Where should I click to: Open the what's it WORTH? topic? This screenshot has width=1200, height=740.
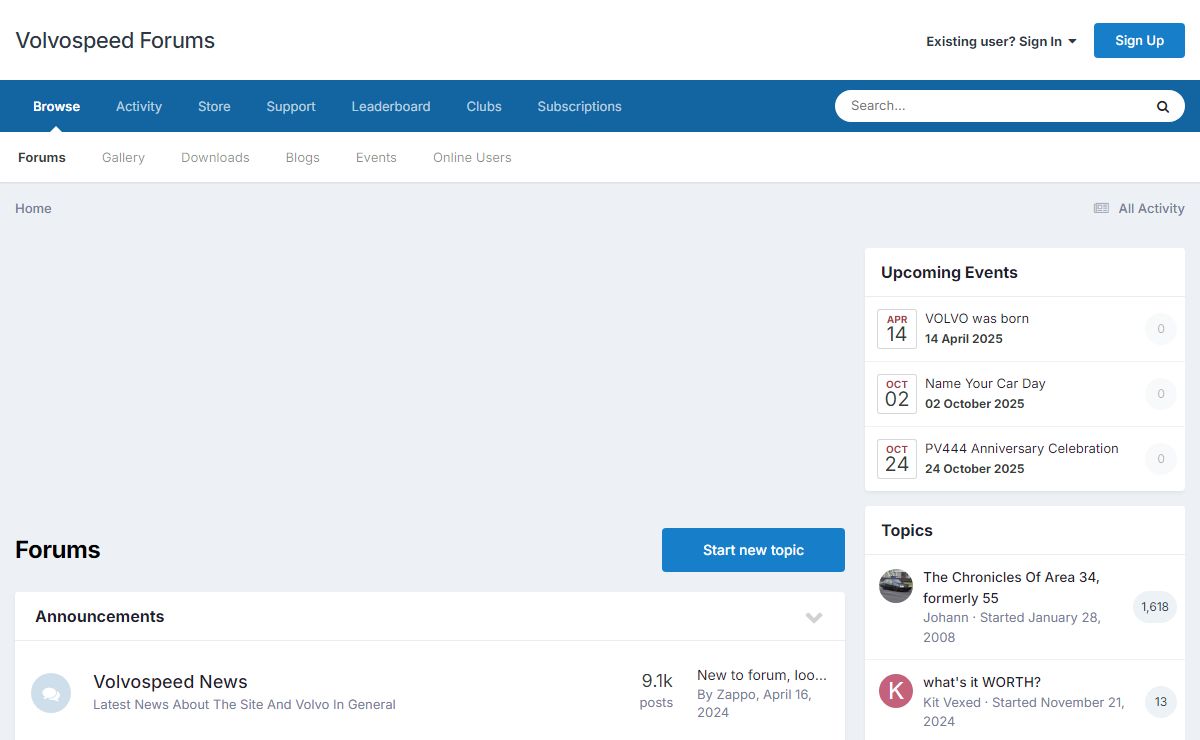982,682
